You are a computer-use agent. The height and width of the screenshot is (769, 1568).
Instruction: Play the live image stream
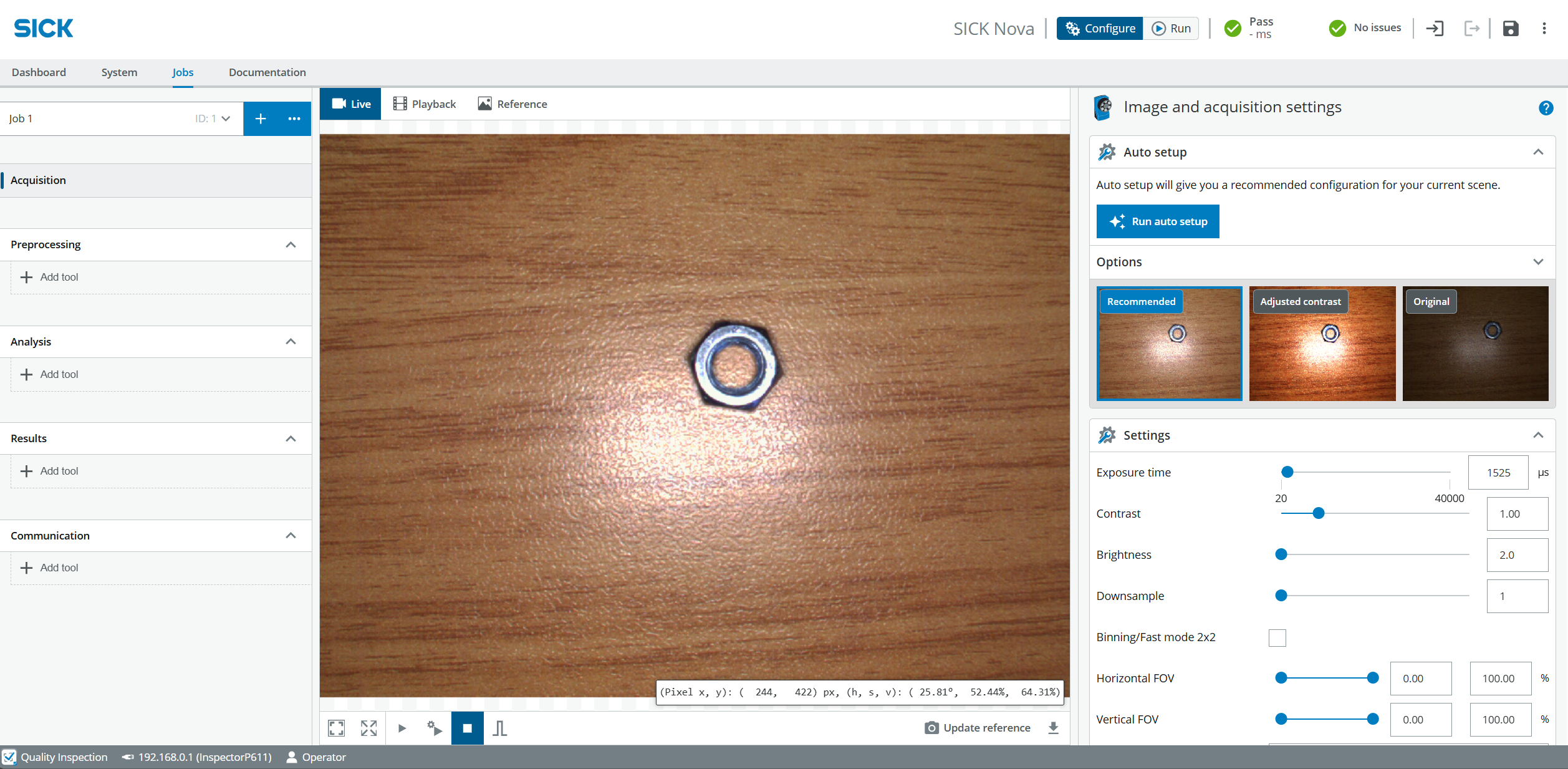[x=402, y=728]
